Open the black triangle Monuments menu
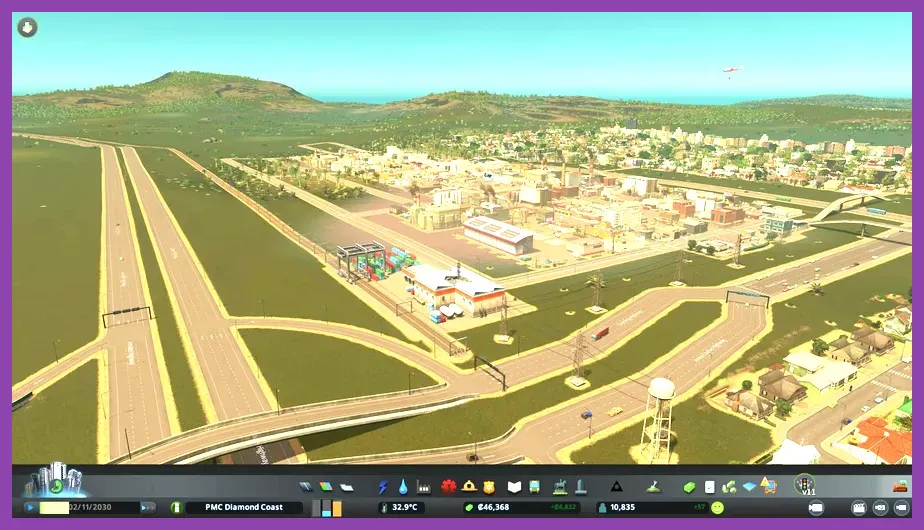The width and height of the screenshot is (924, 530). pyautogui.click(x=616, y=487)
